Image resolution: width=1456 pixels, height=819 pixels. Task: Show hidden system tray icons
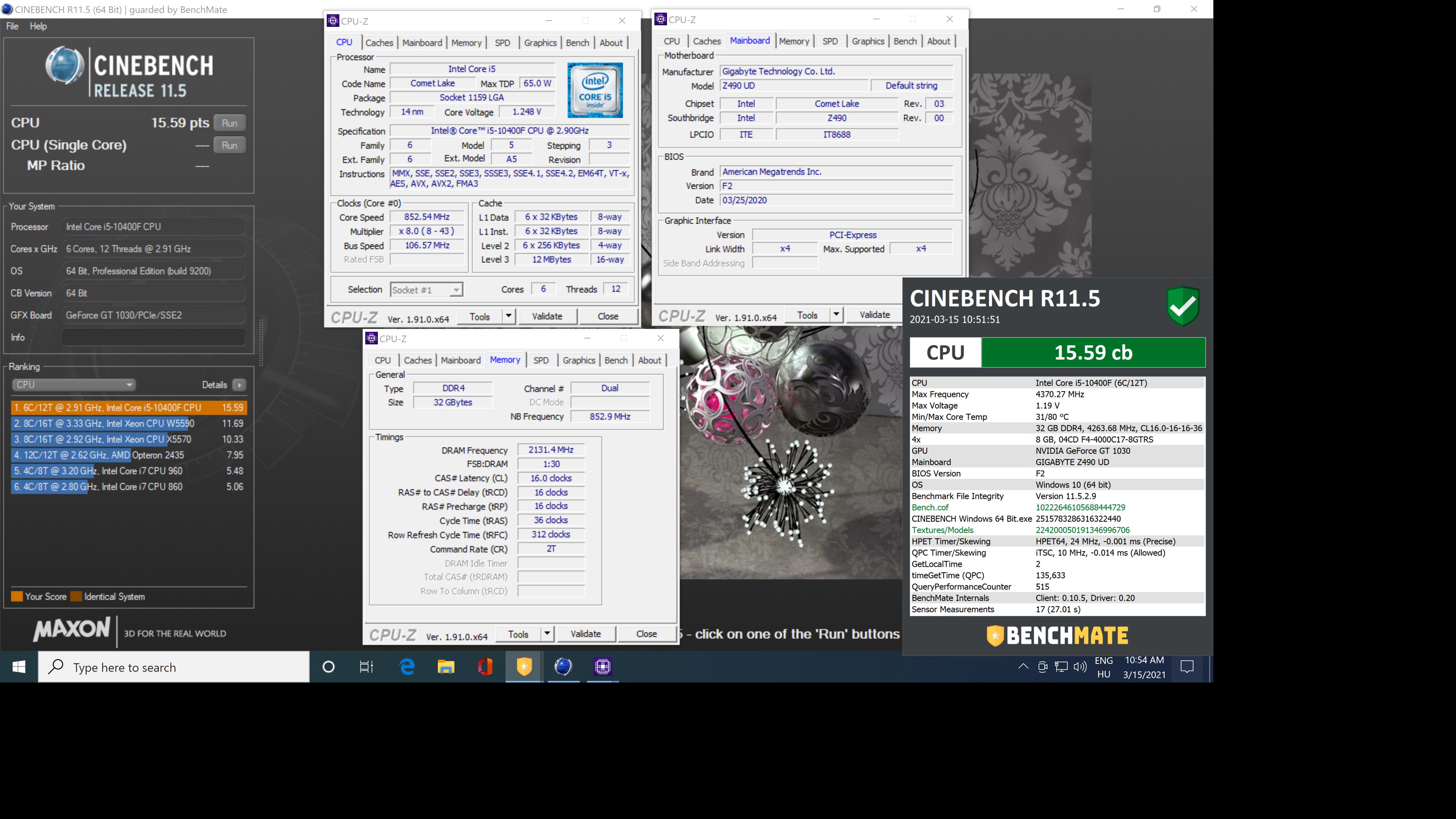tap(1023, 667)
